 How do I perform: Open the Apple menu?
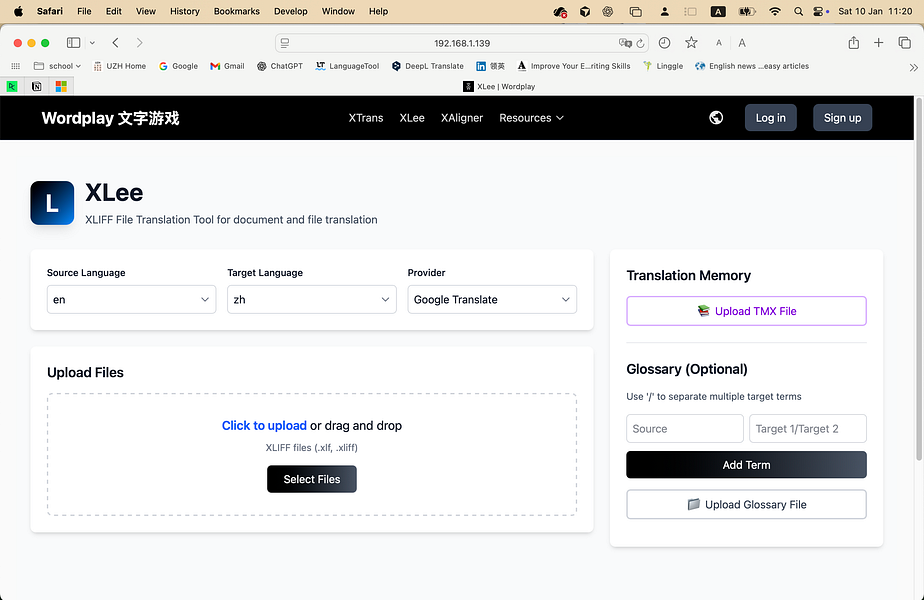click(x=18, y=11)
